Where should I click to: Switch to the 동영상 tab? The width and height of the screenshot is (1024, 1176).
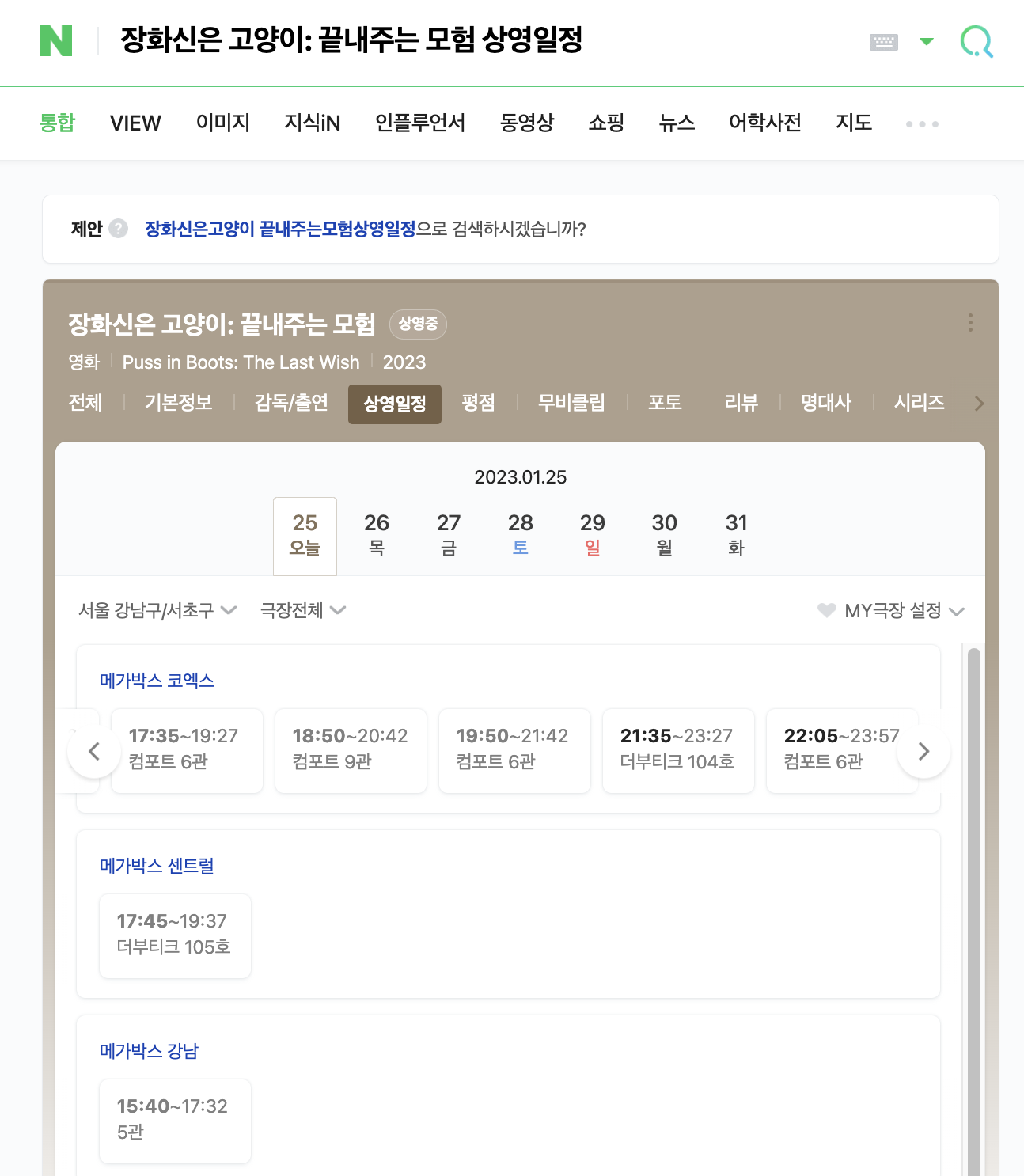pyautogui.click(x=527, y=123)
